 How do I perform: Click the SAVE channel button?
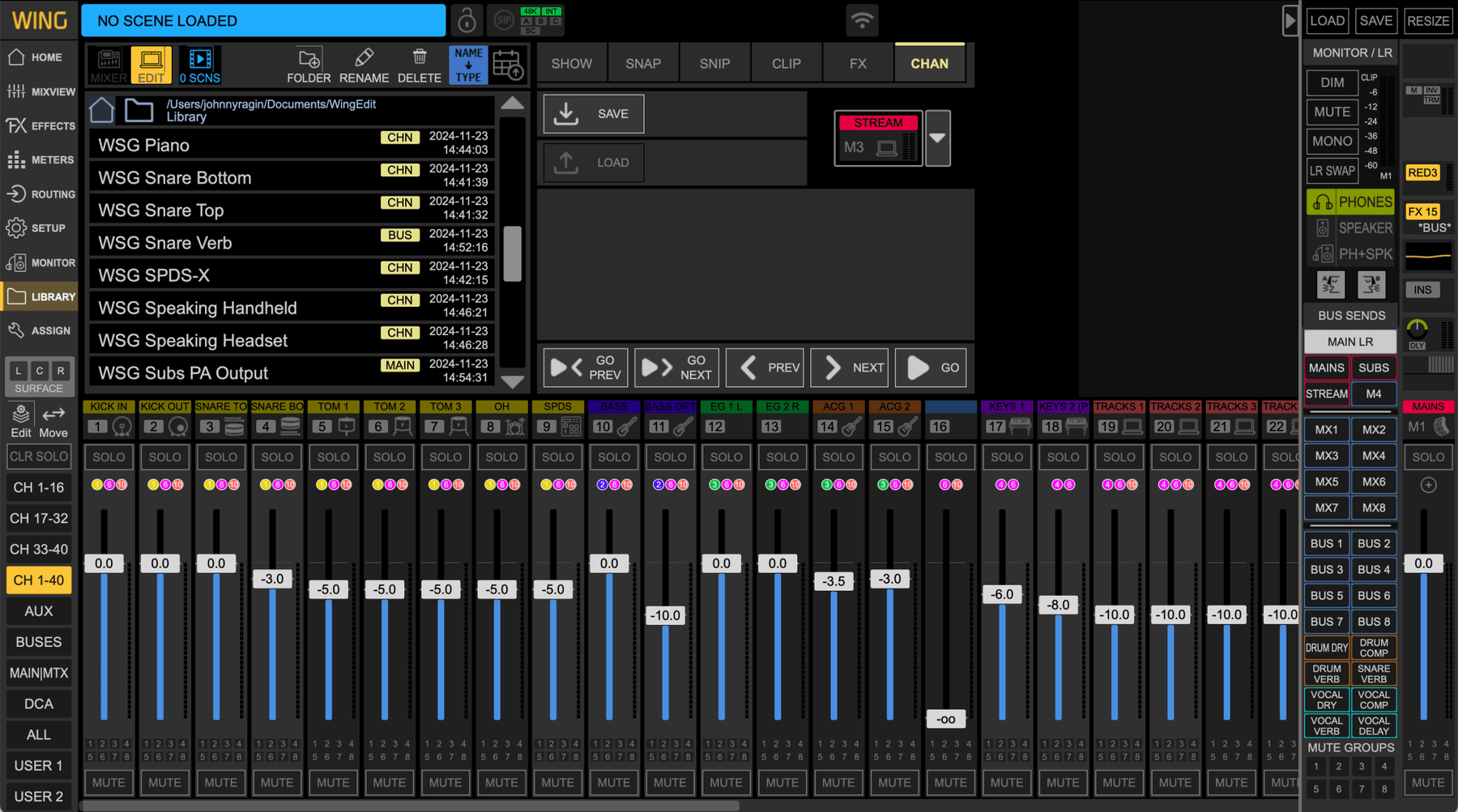click(x=594, y=114)
